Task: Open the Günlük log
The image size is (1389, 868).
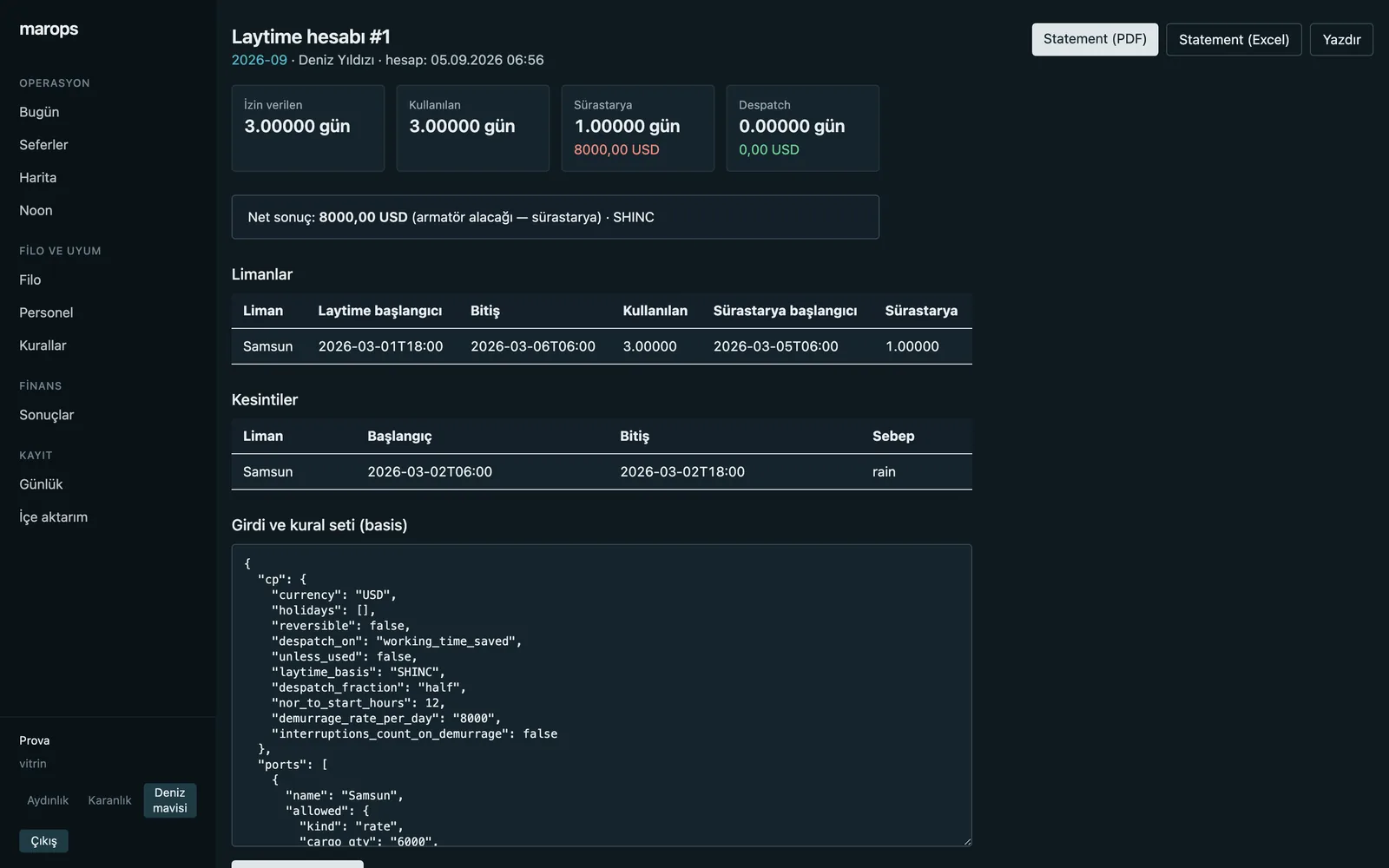Action: point(41,484)
